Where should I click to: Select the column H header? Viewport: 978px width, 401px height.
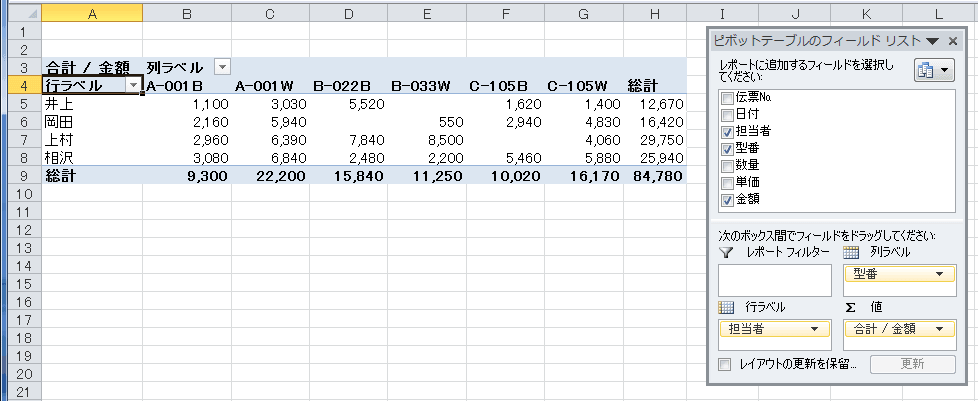(654, 13)
